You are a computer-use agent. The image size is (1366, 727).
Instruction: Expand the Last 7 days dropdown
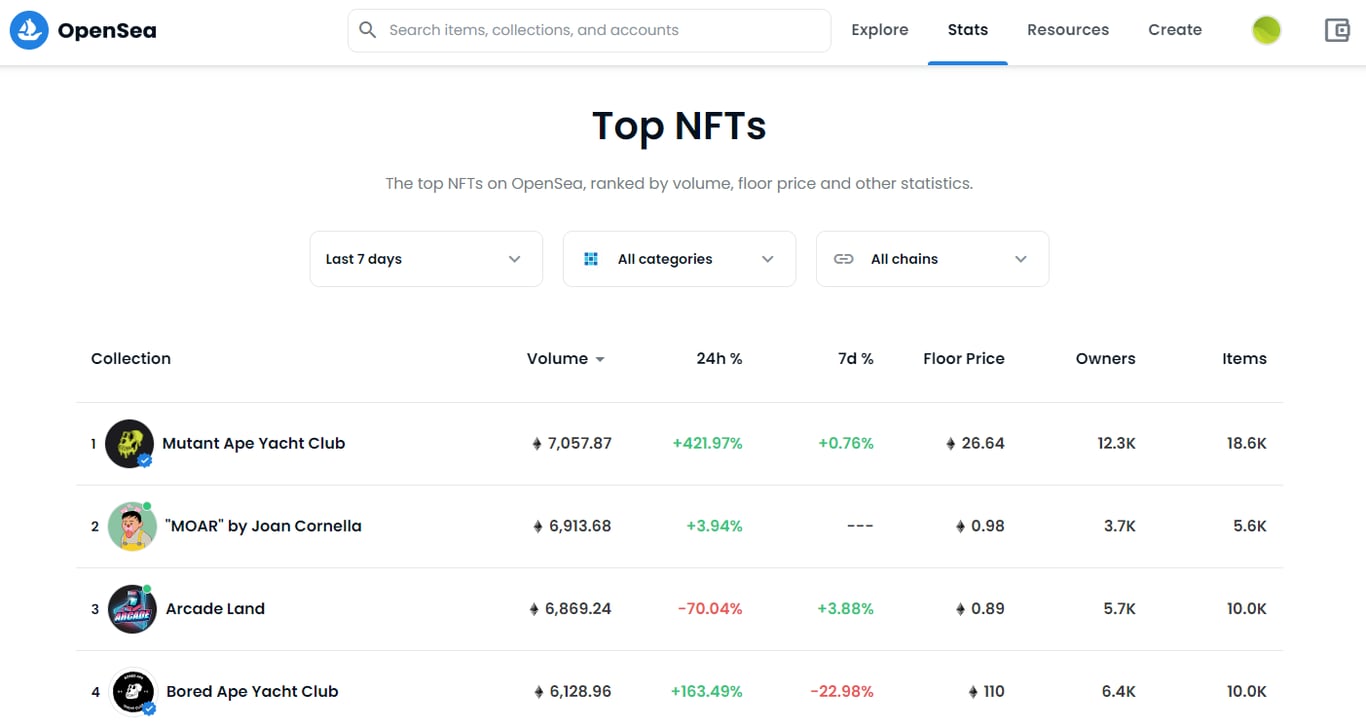[x=426, y=259]
